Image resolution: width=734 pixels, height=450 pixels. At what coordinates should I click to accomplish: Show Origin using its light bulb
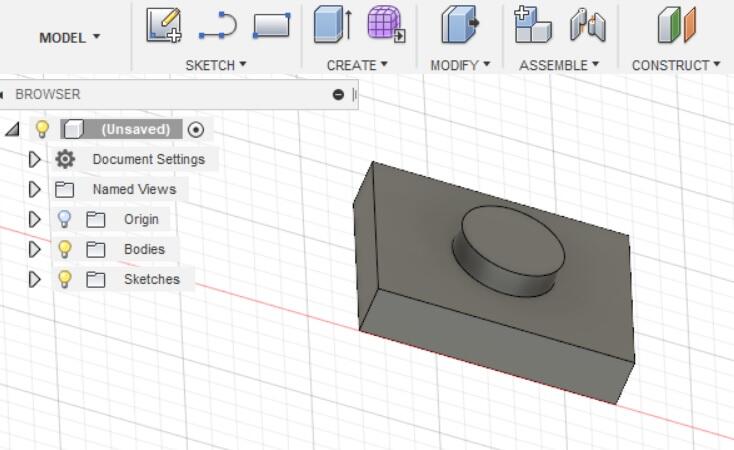click(64, 219)
